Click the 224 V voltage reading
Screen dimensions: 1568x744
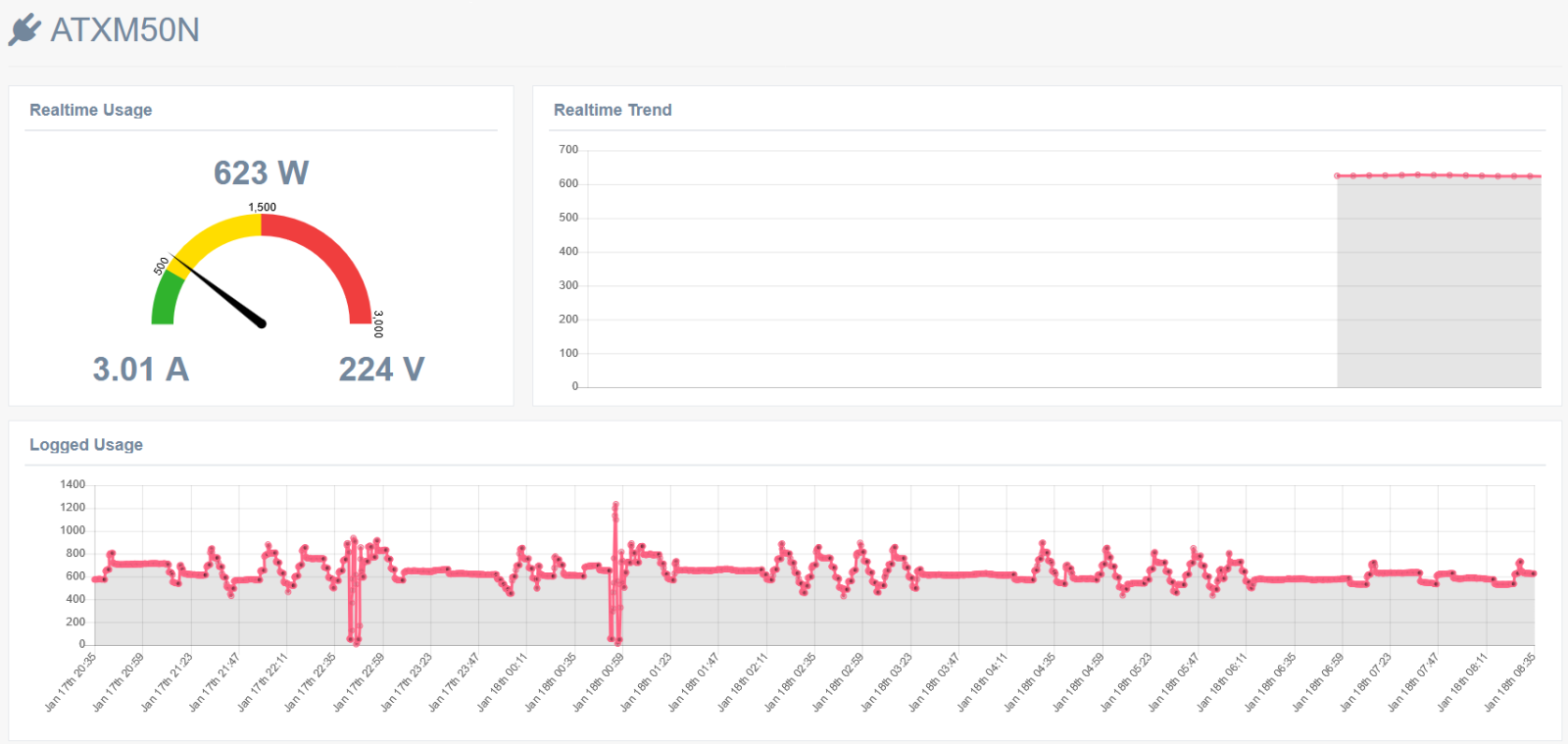pyautogui.click(x=381, y=370)
